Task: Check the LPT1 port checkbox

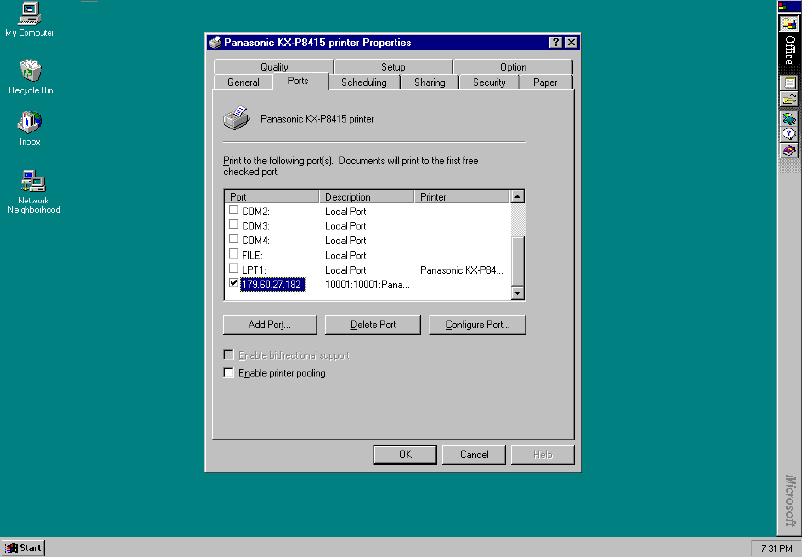Action: point(234,270)
